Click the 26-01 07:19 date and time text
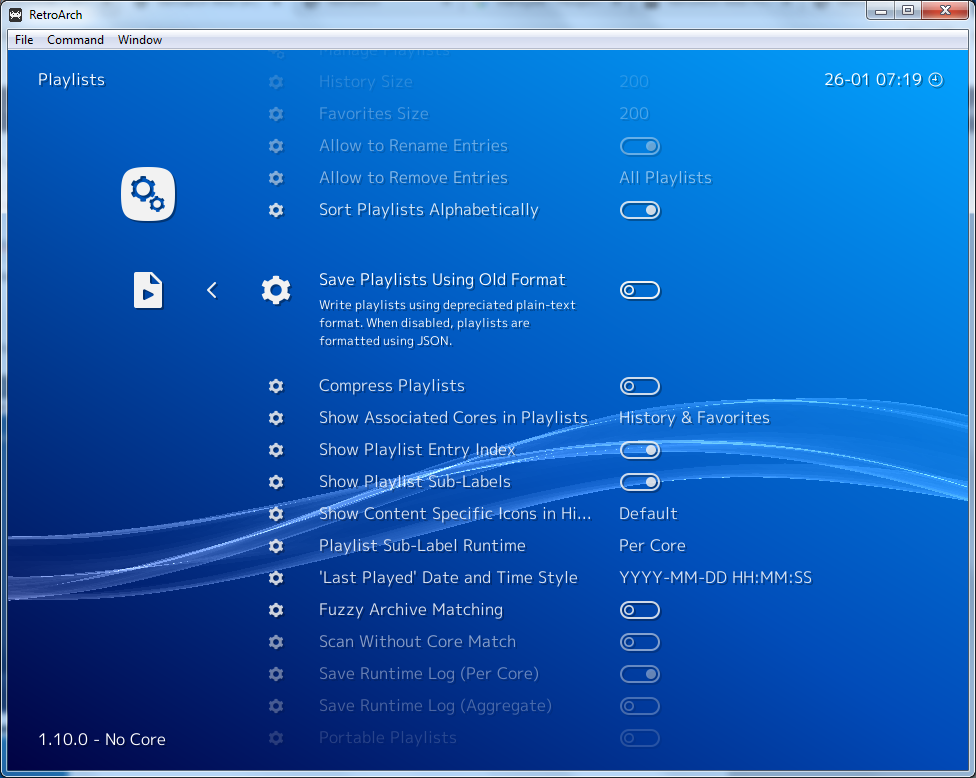Screen dimensions: 976x778 (x=873, y=80)
